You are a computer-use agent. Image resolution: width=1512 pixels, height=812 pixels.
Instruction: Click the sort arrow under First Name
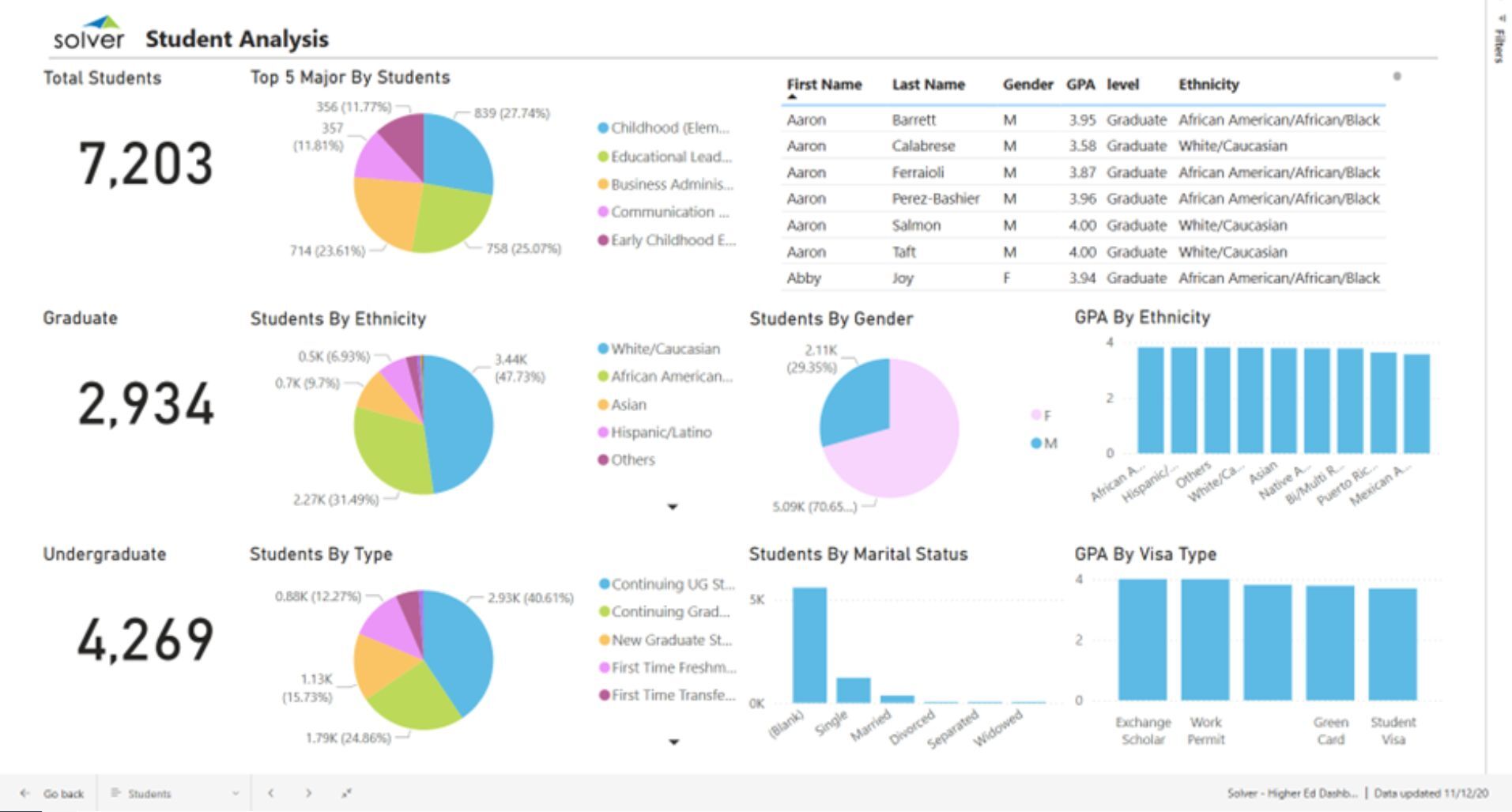tap(792, 97)
